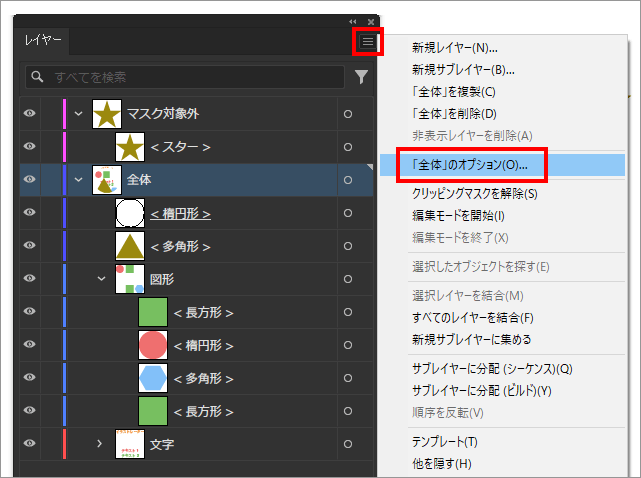Choose すべてのレイヤーを結合(F)
The height and width of the screenshot is (478, 641).
coord(473,318)
